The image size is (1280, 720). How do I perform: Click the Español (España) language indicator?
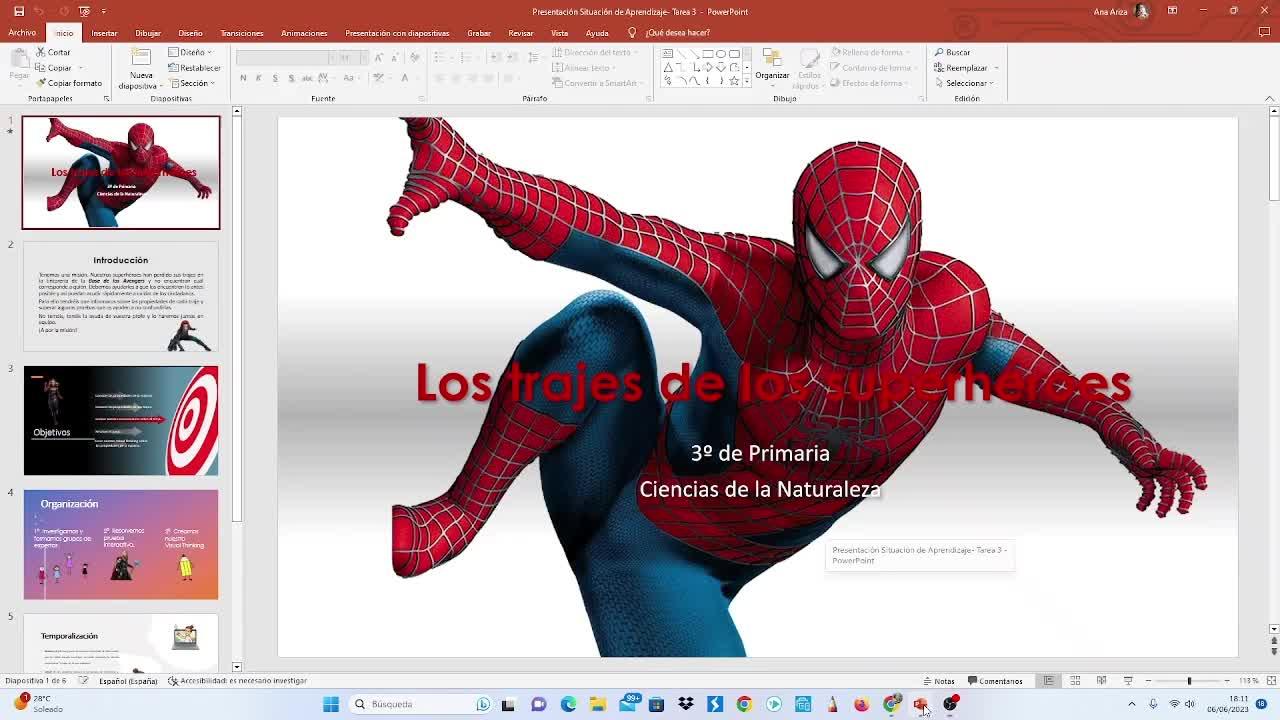pos(128,681)
